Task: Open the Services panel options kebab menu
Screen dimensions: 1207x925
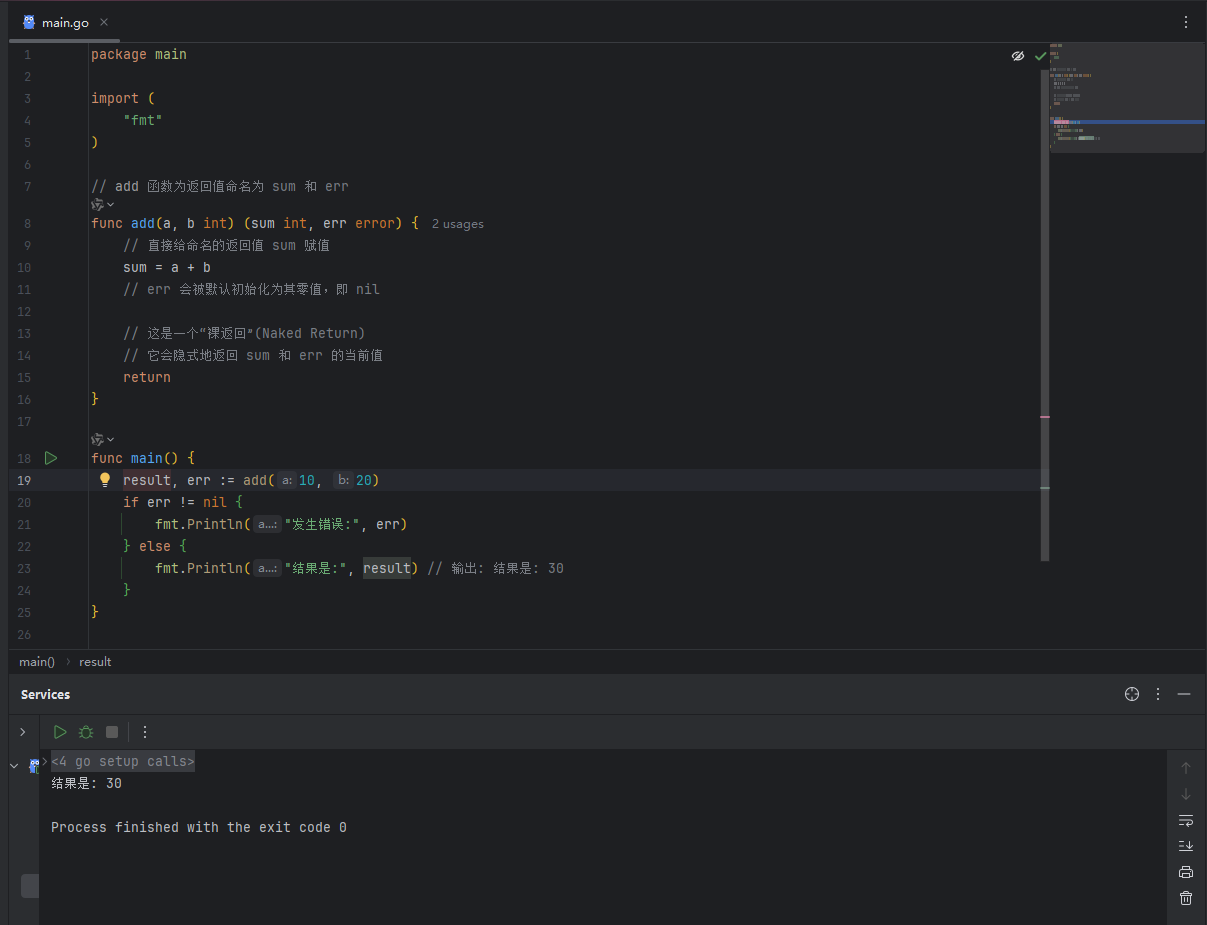Action: pos(1158,694)
